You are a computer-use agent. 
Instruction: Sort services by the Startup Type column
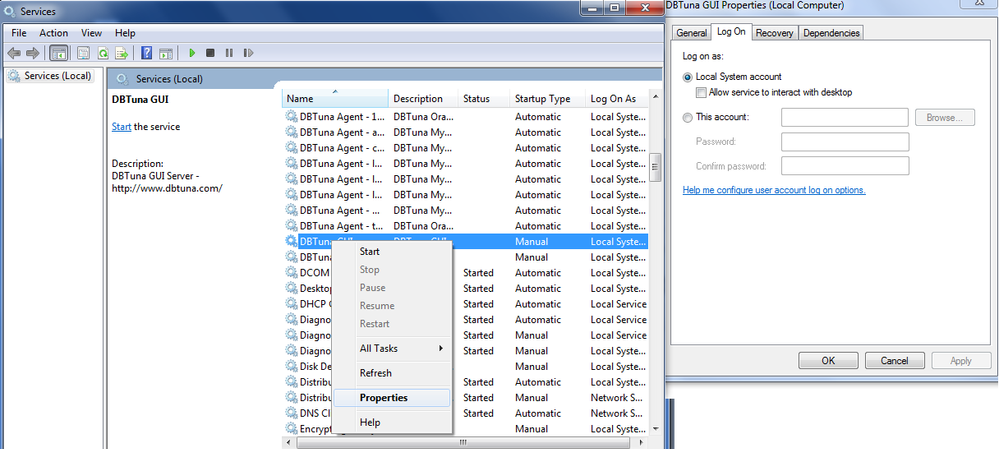point(543,99)
